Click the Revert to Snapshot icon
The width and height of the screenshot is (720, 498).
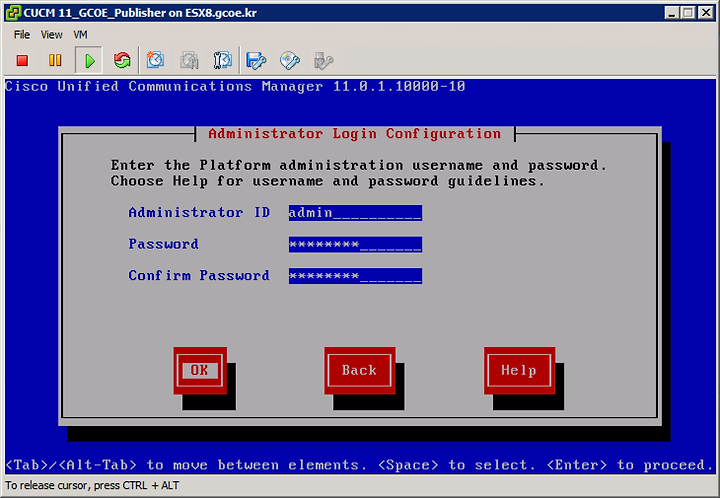click(x=189, y=60)
